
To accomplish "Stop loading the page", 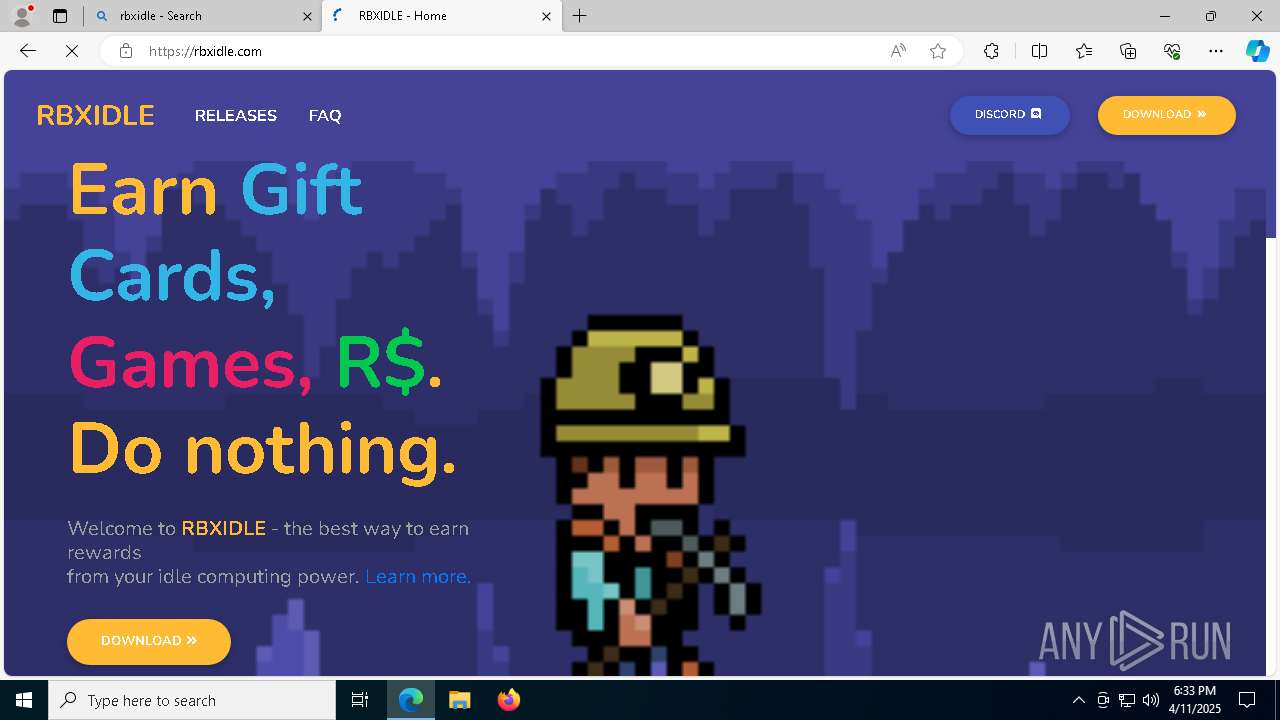I will 72,51.
